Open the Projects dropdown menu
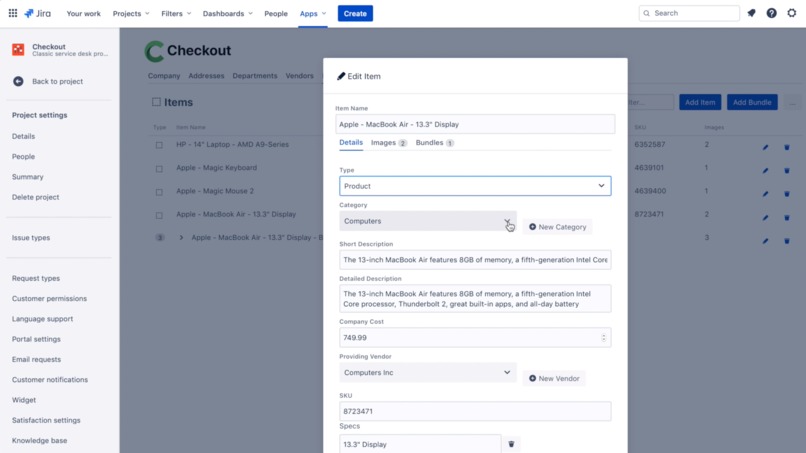806x453 pixels. point(131,13)
